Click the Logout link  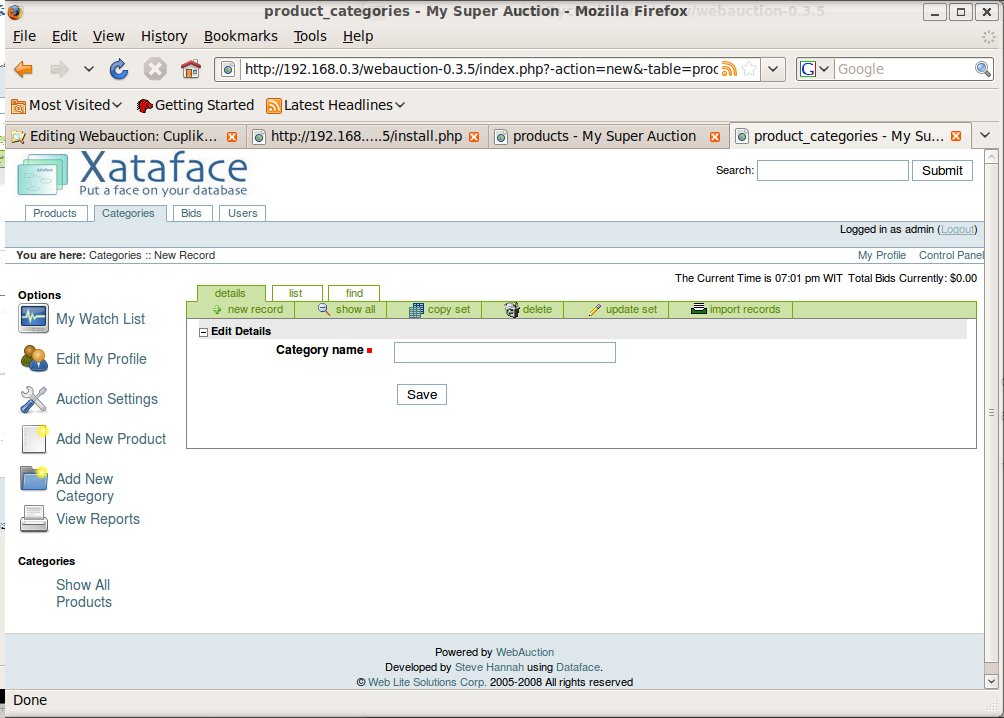coord(957,229)
